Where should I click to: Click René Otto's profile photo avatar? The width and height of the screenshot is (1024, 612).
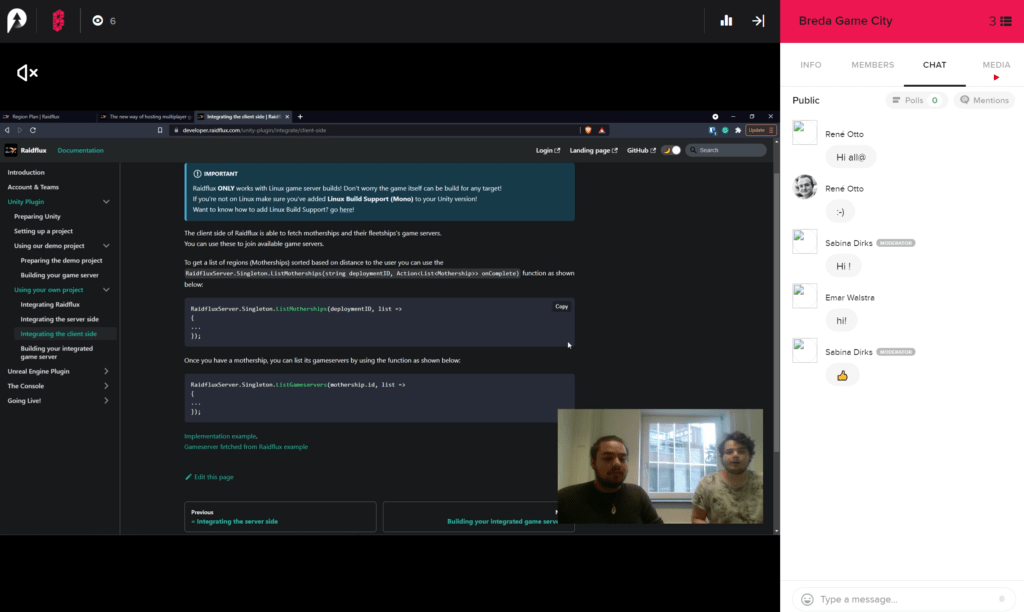[805, 187]
